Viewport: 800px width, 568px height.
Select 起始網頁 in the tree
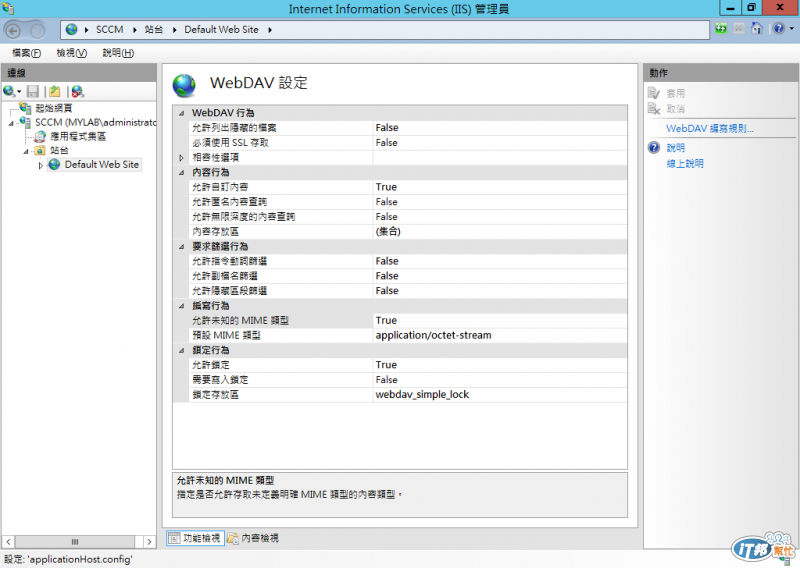(x=54, y=108)
